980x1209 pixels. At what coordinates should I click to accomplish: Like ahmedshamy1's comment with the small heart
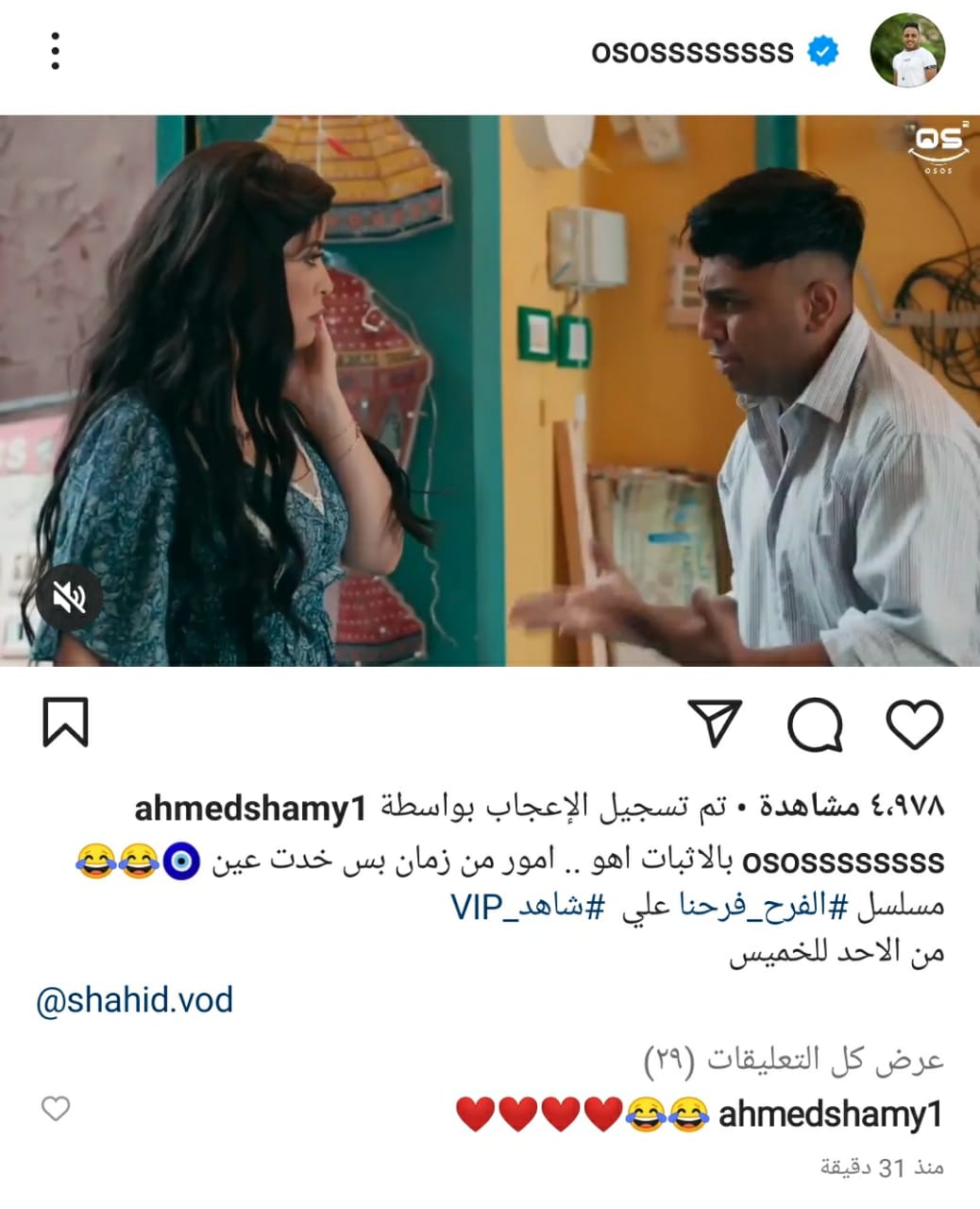(x=56, y=1108)
